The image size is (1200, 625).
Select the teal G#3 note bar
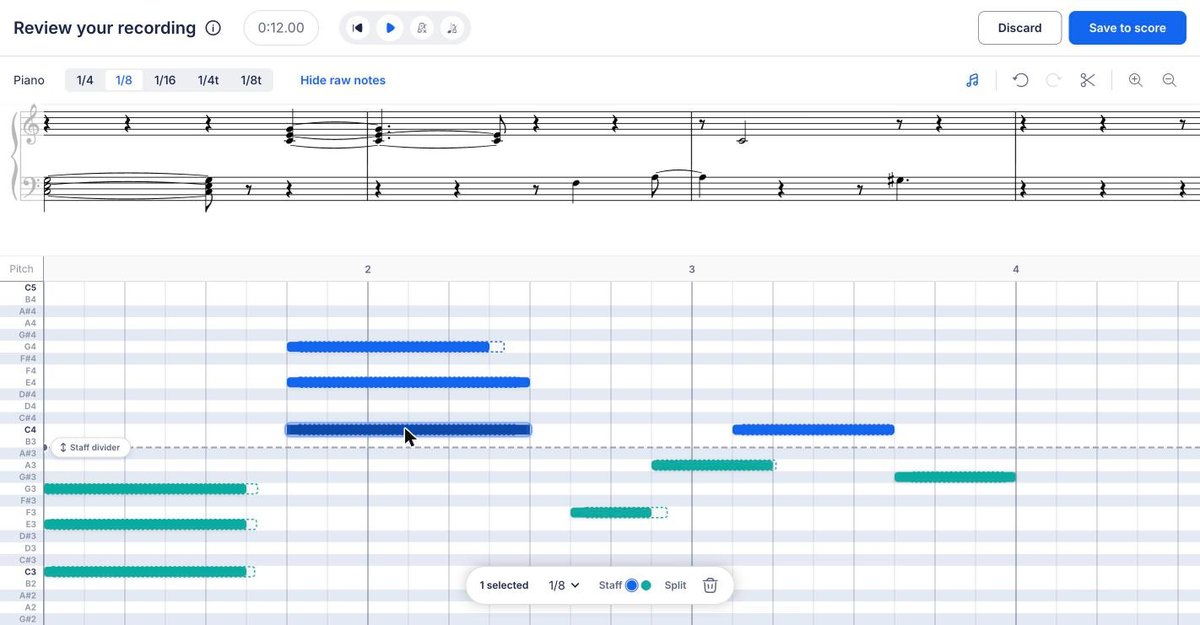tap(955, 477)
